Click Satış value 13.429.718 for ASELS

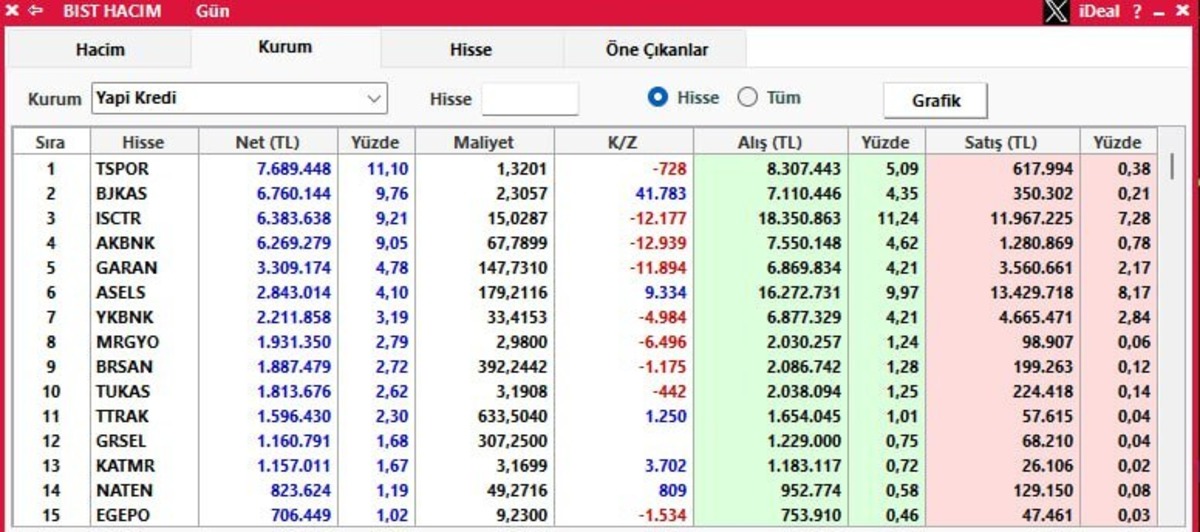tap(1032, 293)
